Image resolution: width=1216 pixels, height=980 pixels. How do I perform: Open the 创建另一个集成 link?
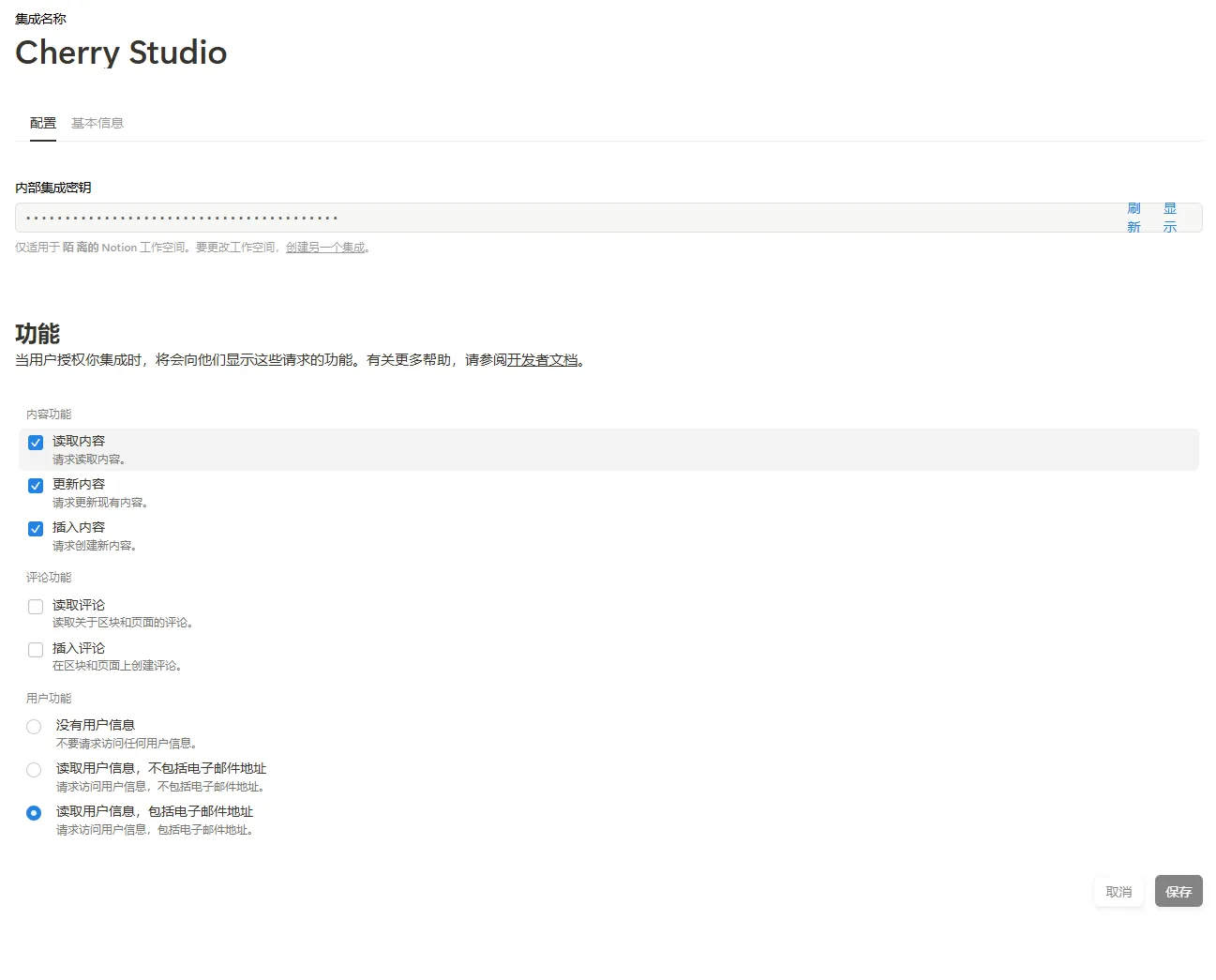tap(325, 248)
